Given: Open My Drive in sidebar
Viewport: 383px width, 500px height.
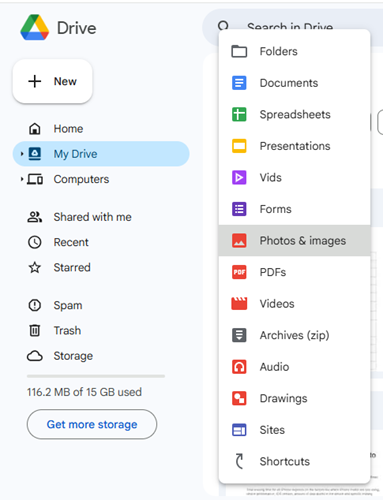Looking at the screenshot, I should point(101,154).
